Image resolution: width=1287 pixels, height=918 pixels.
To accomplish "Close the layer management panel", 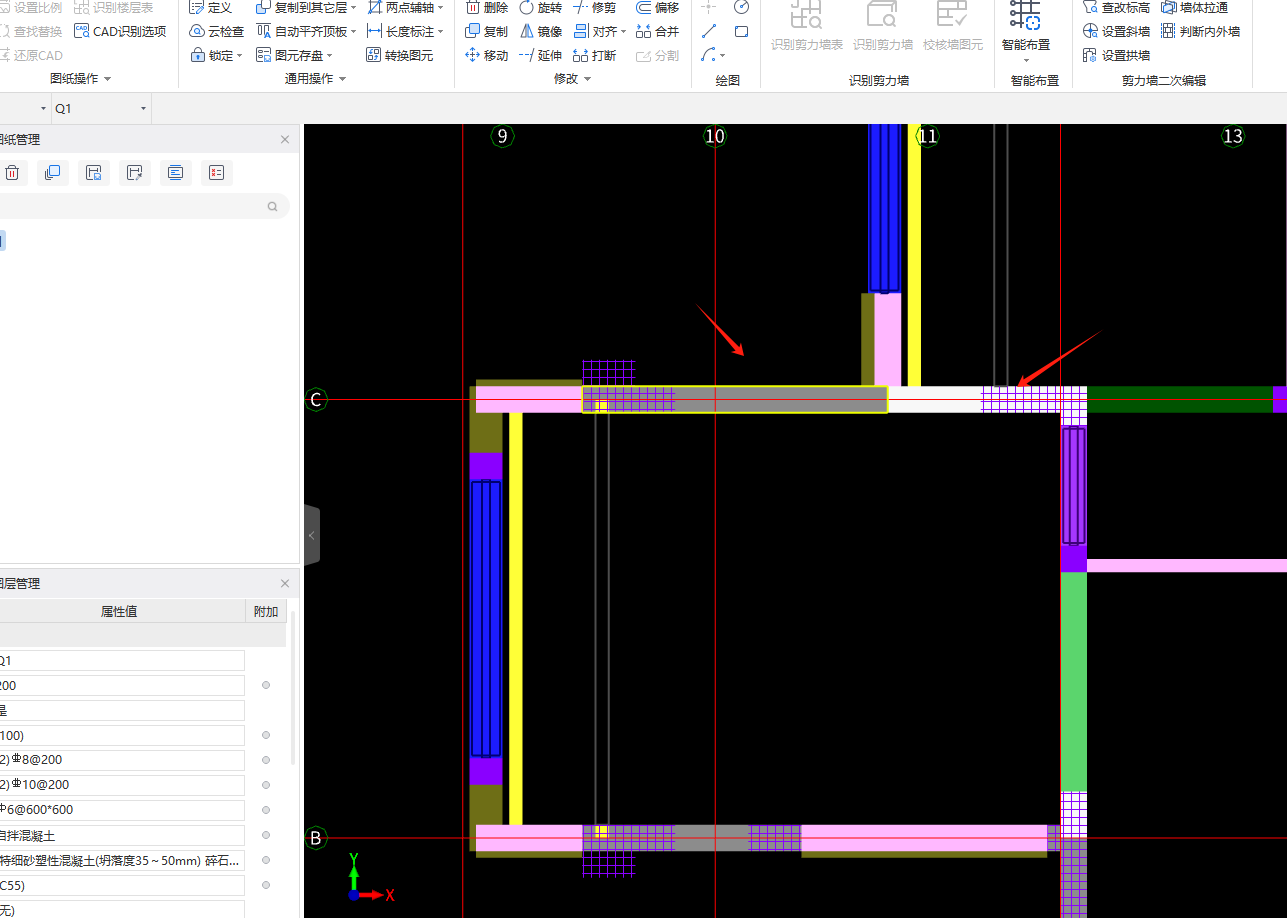I will (285, 583).
